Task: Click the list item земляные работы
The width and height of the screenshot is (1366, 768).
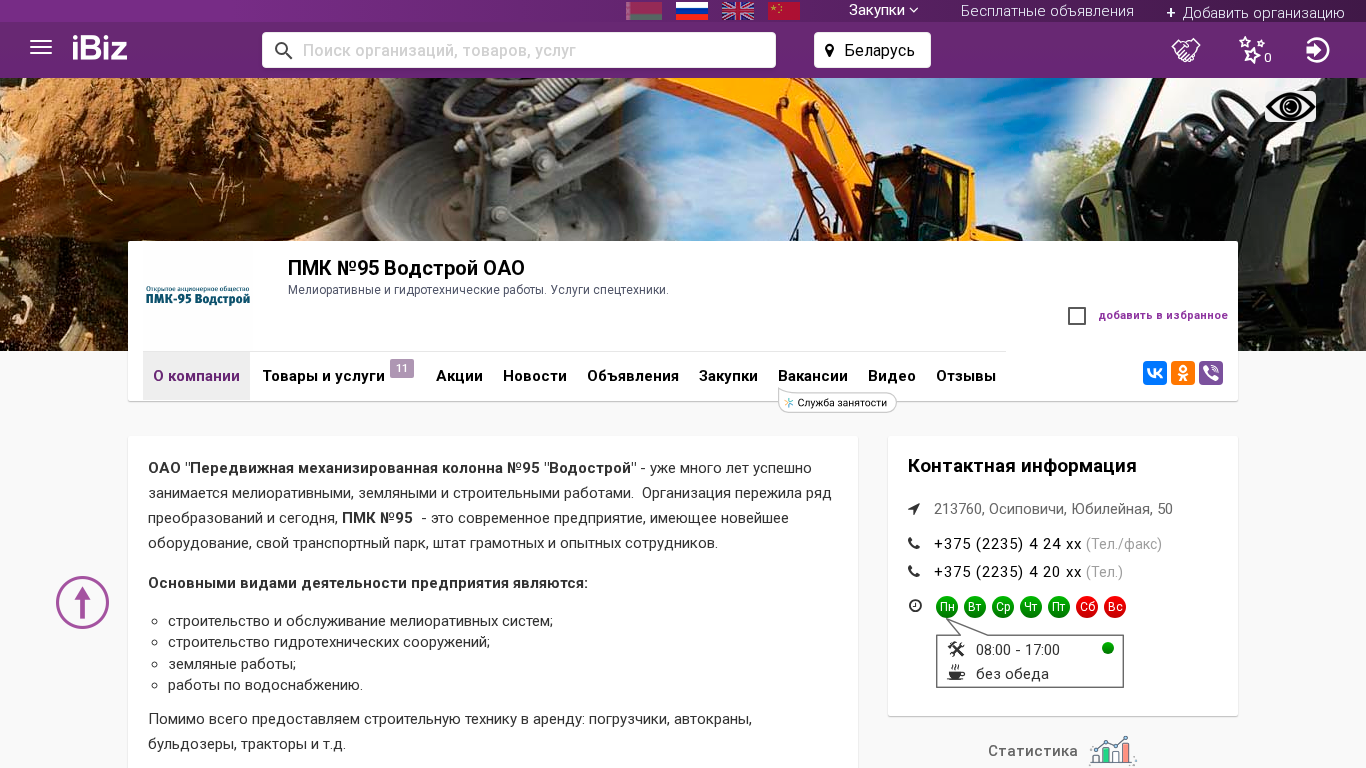Action: pyautogui.click(x=232, y=663)
